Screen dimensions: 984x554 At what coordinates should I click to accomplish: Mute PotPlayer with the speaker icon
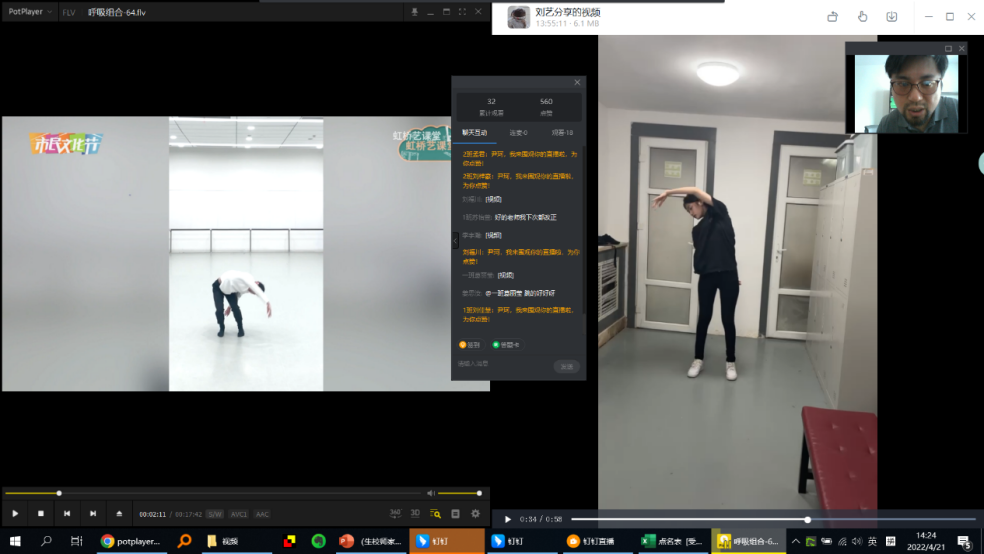coord(430,493)
